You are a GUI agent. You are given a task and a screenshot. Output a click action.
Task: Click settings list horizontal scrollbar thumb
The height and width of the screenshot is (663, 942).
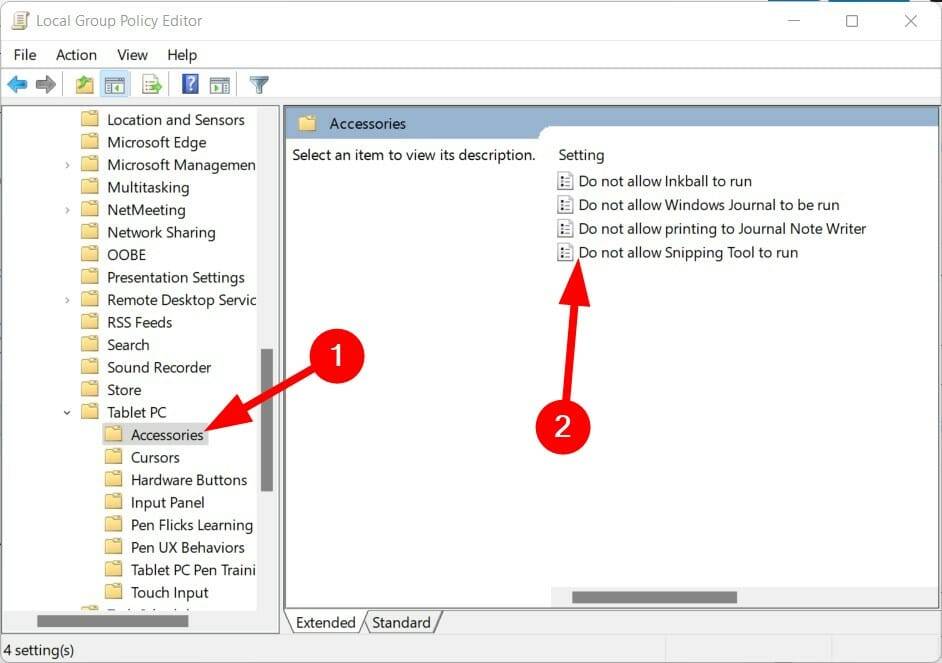pyautogui.click(x=654, y=597)
